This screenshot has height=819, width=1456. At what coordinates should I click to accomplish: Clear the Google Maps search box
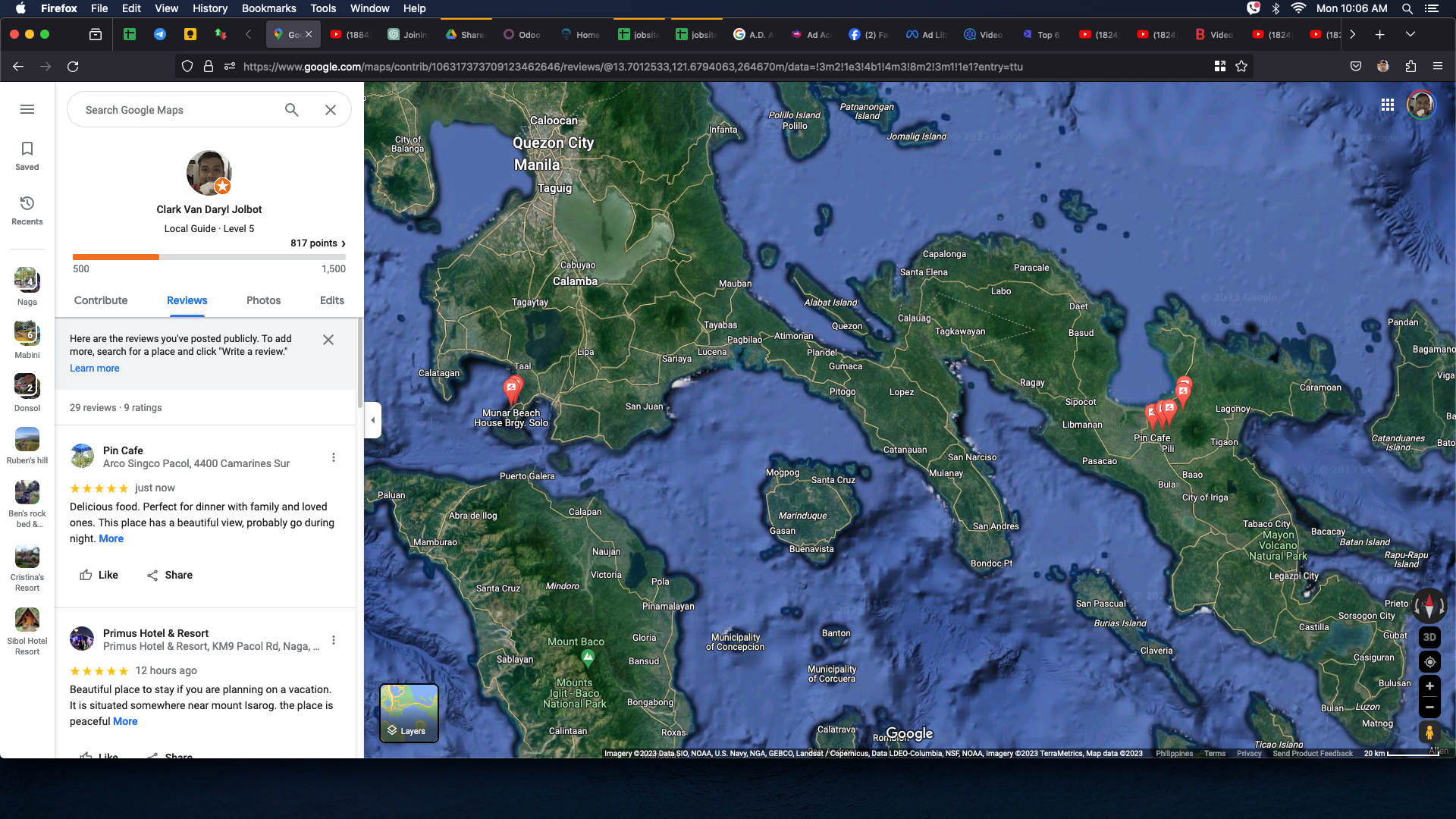[331, 110]
